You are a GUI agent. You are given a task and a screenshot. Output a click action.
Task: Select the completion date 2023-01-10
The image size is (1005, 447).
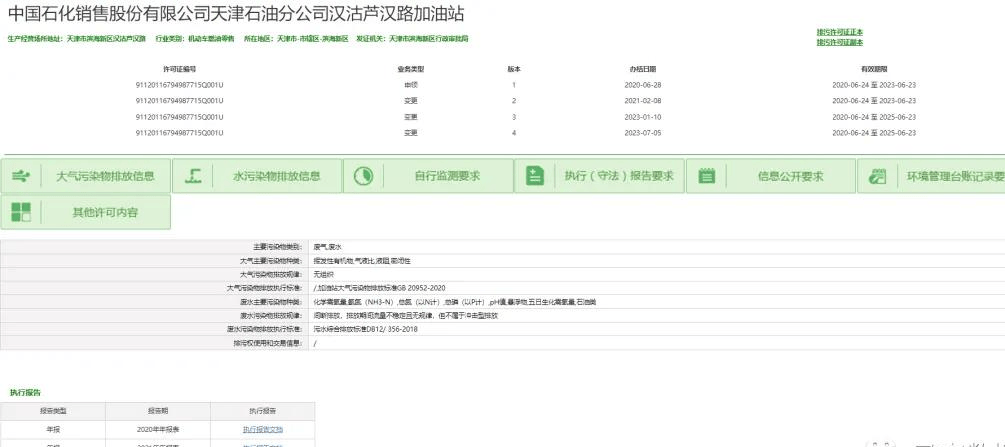[643, 117]
